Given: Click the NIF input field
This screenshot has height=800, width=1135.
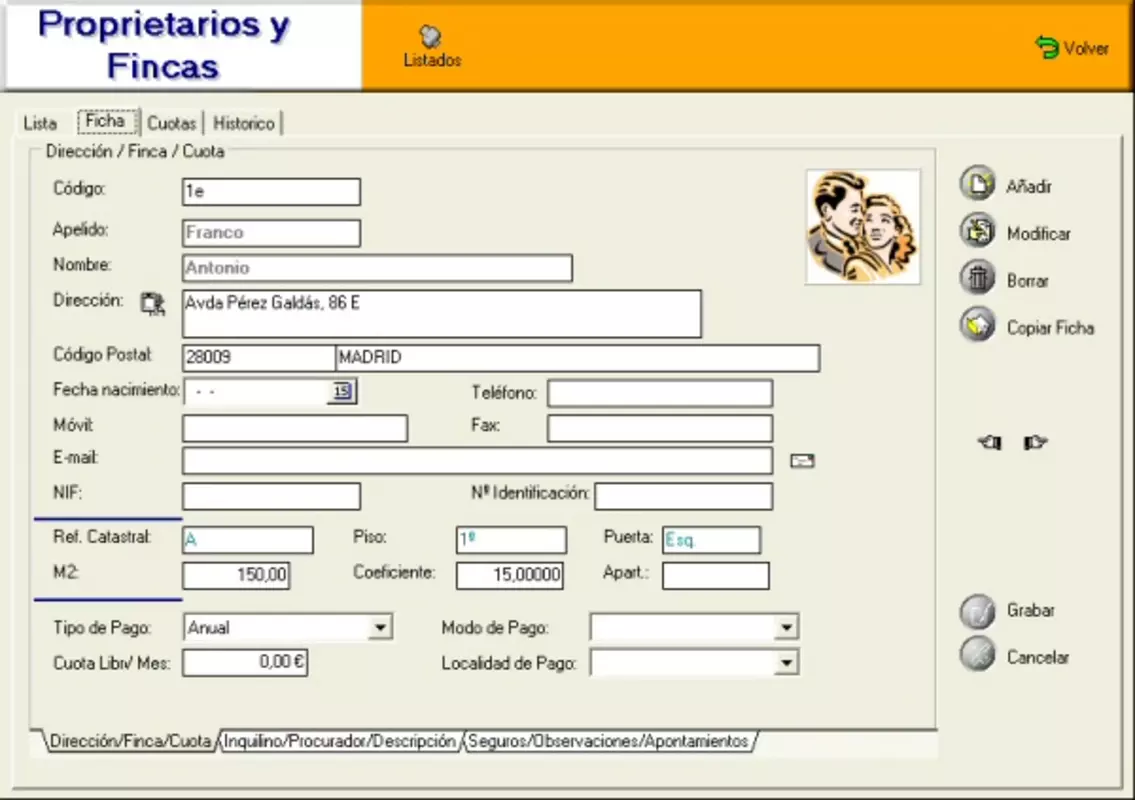Looking at the screenshot, I should [x=271, y=497].
